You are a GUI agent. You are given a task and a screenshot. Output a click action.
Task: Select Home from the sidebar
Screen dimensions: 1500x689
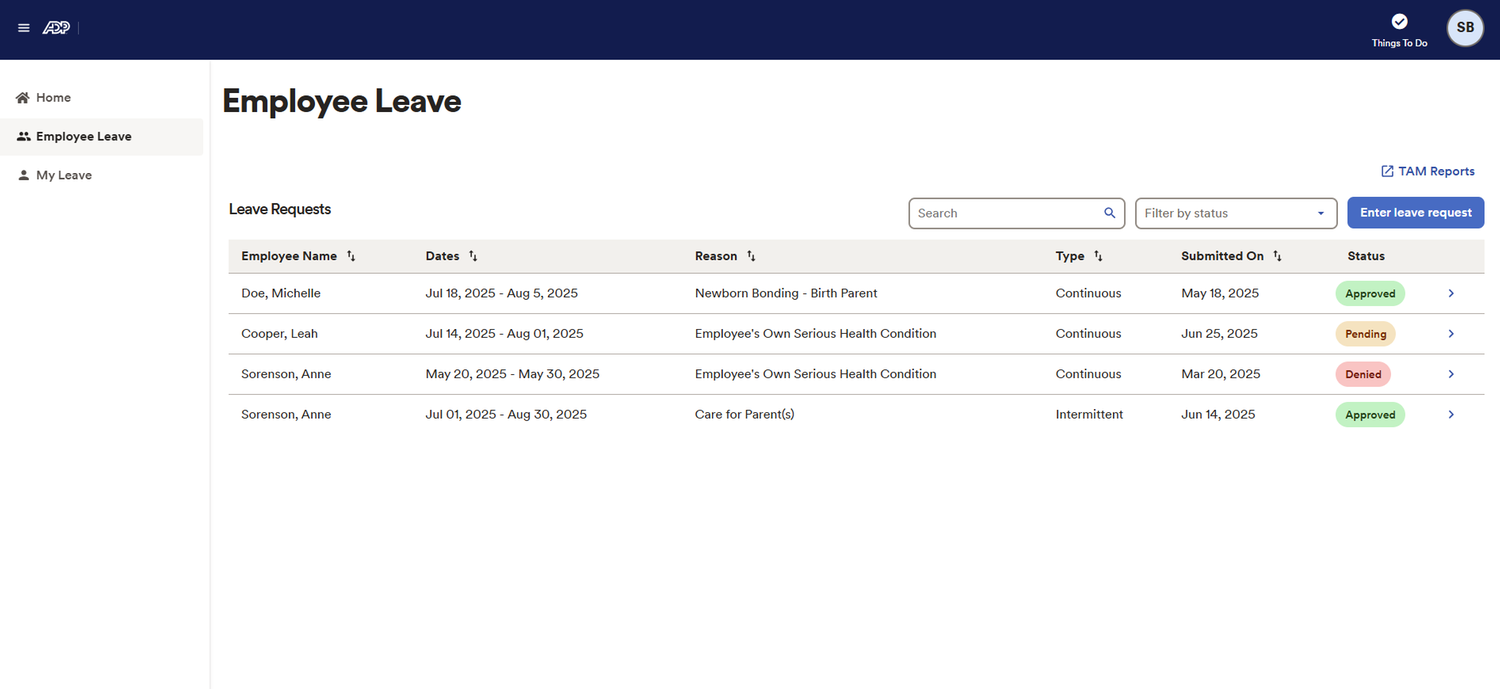point(52,96)
